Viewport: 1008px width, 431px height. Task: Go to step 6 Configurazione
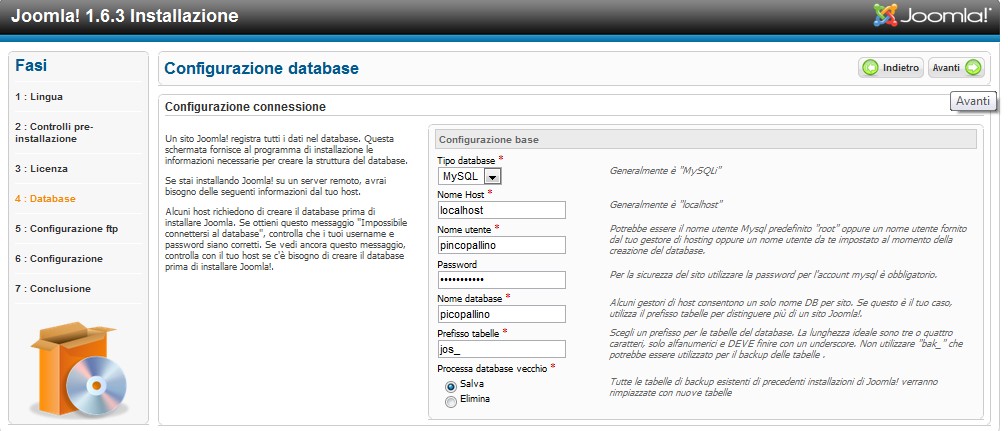point(58,259)
